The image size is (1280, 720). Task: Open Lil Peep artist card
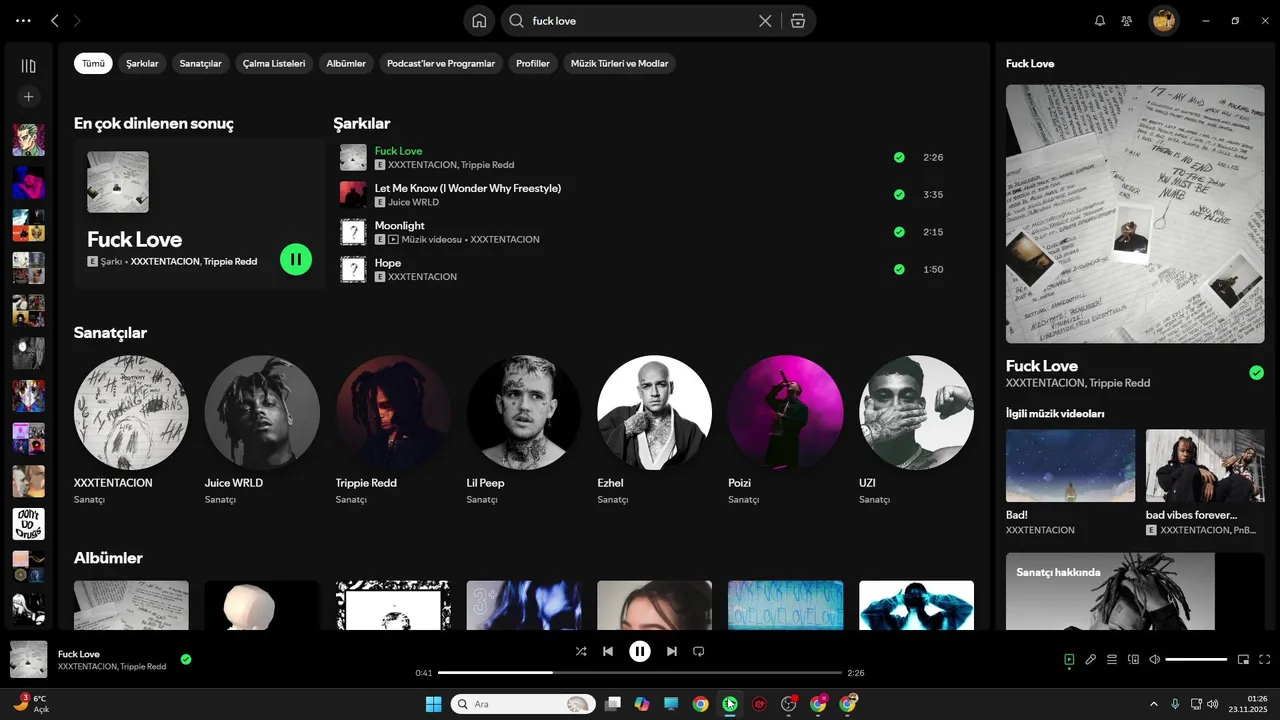tap(524, 430)
